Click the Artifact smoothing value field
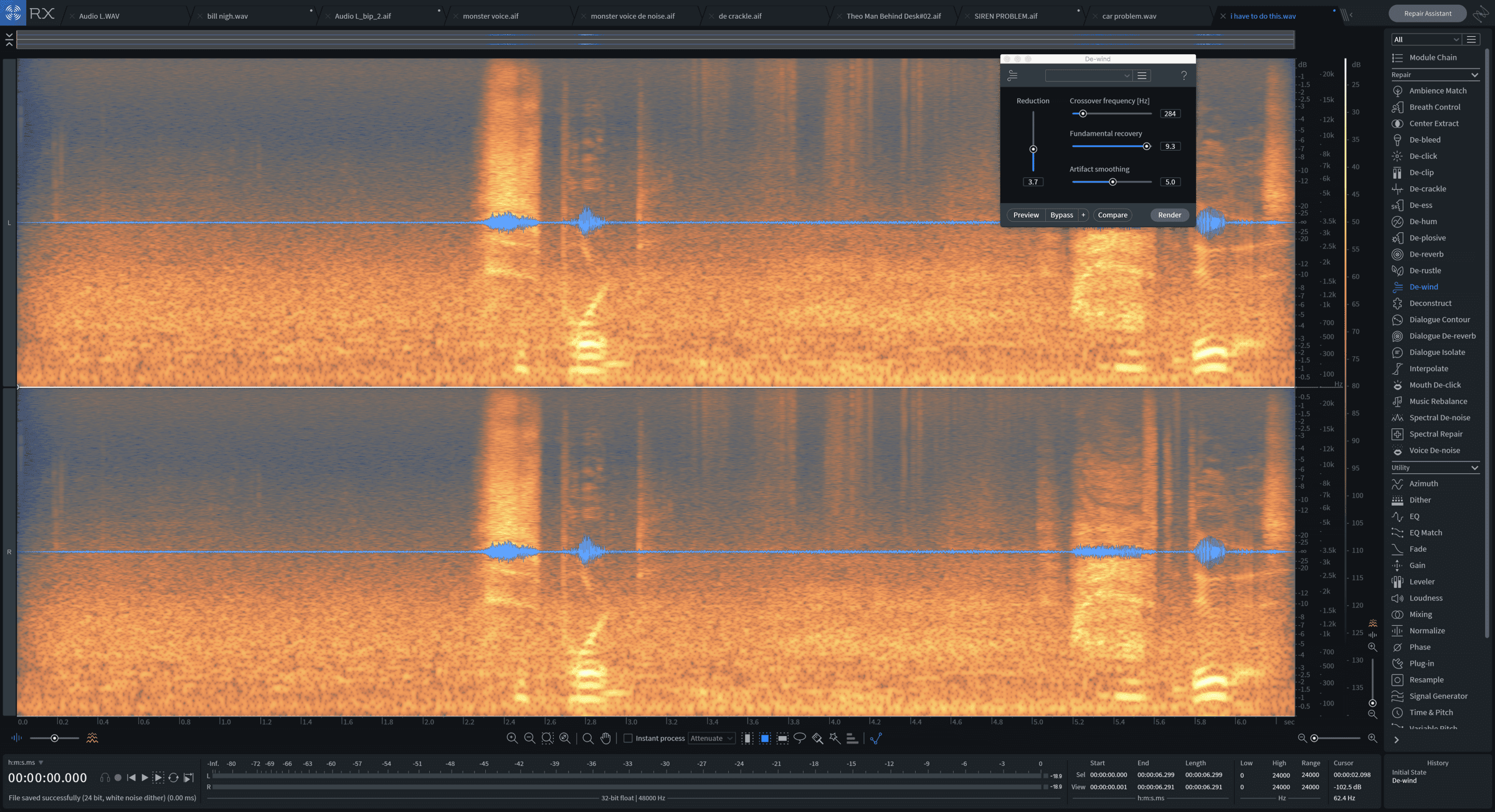The image size is (1495, 812). 1170,182
